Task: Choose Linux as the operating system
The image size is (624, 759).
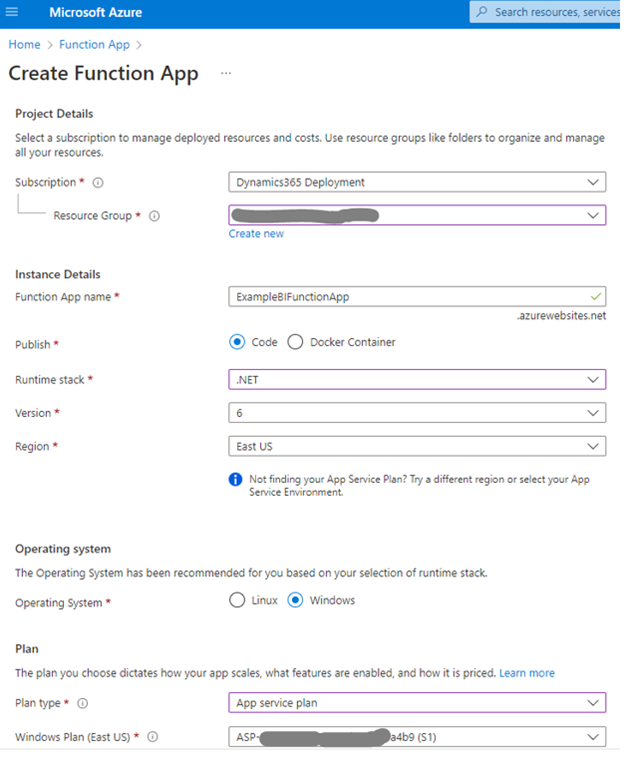Action: pyautogui.click(x=237, y=601)
